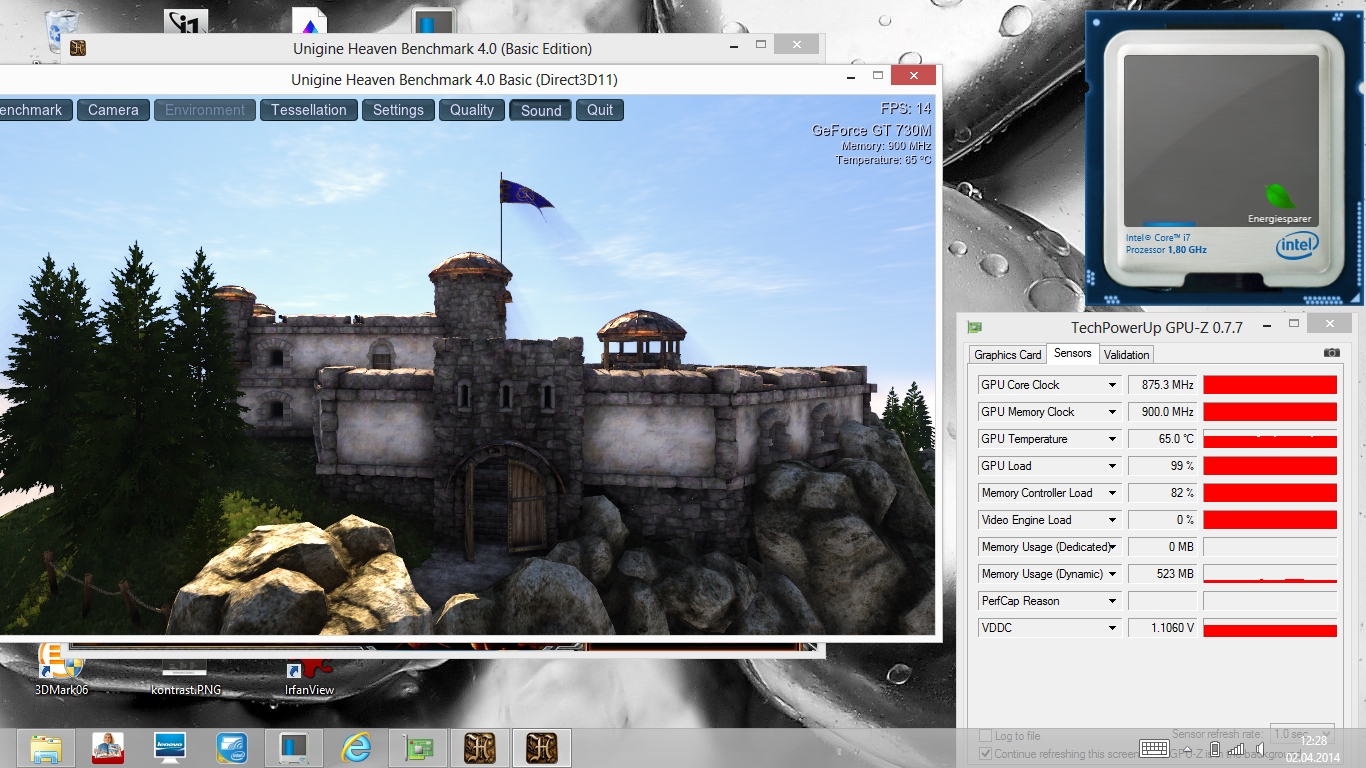Launch Internet Explorer from the taskbar
This screenshot has width=1366, height=768.
(356, 748)
